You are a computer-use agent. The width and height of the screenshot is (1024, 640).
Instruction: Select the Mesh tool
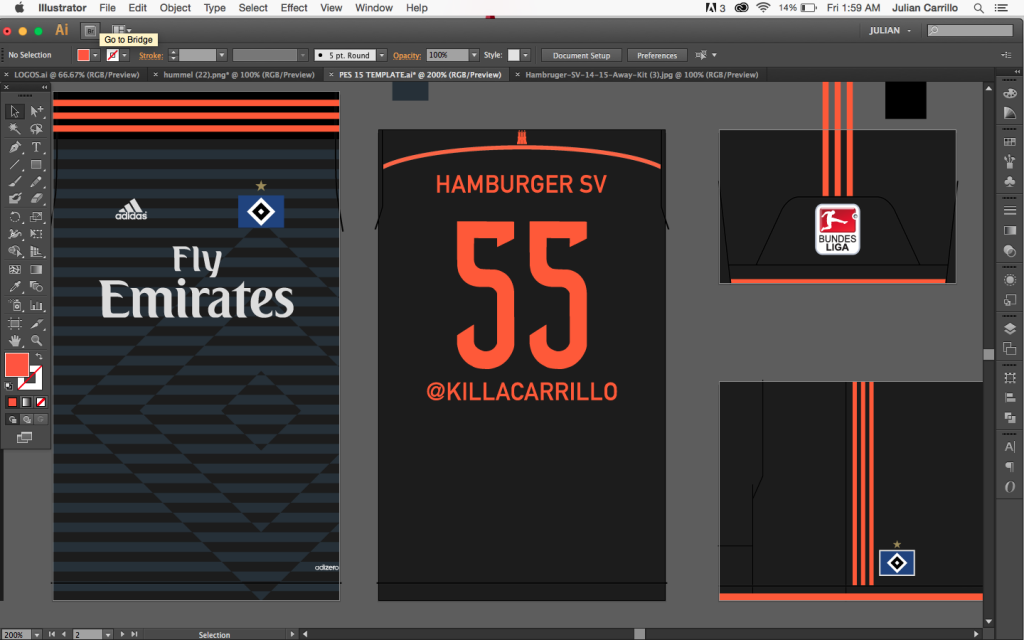pos(14,269)
